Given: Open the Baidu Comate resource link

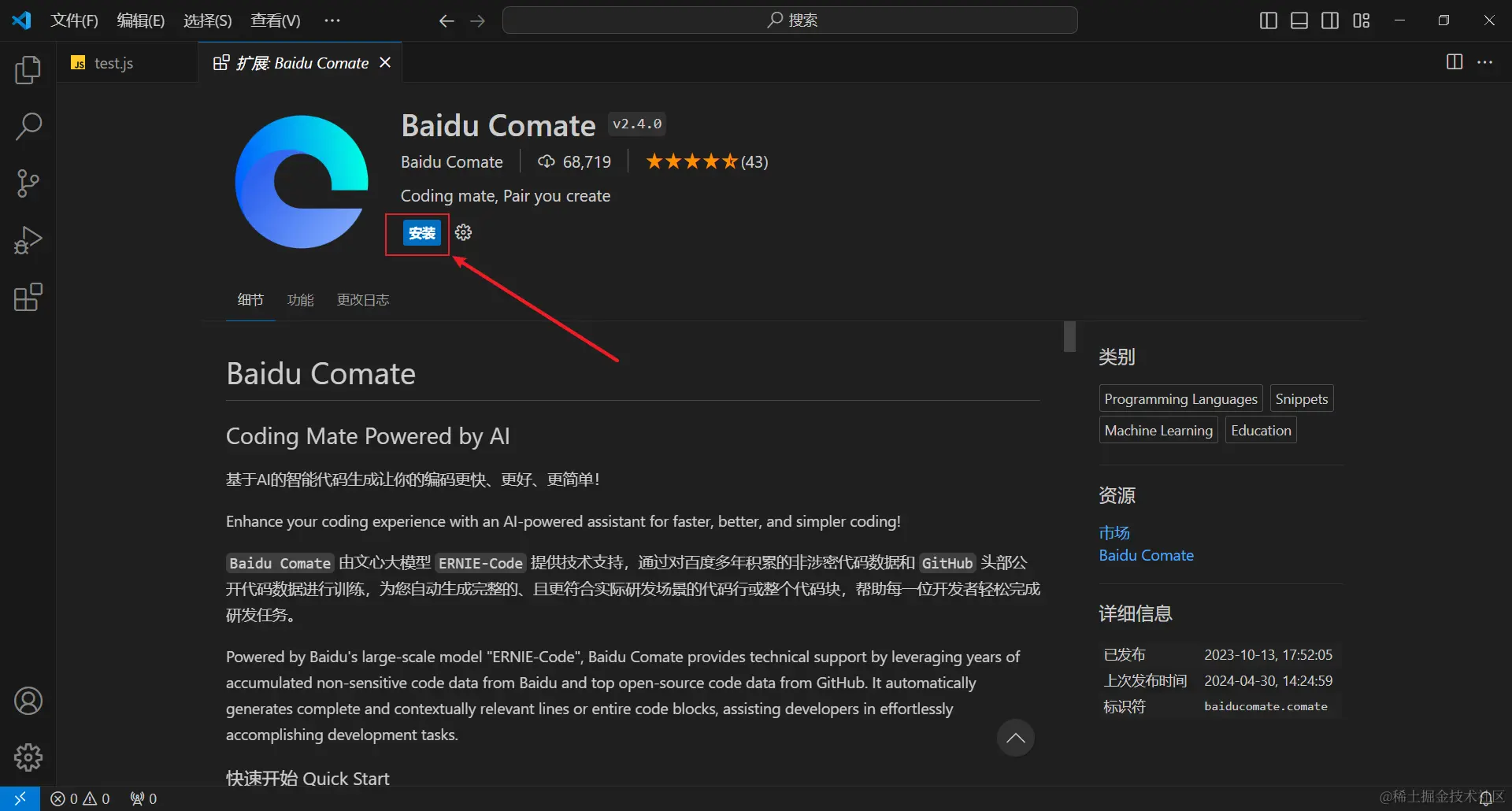Looking at the screenshot, I should click(x=1146, y=556).
